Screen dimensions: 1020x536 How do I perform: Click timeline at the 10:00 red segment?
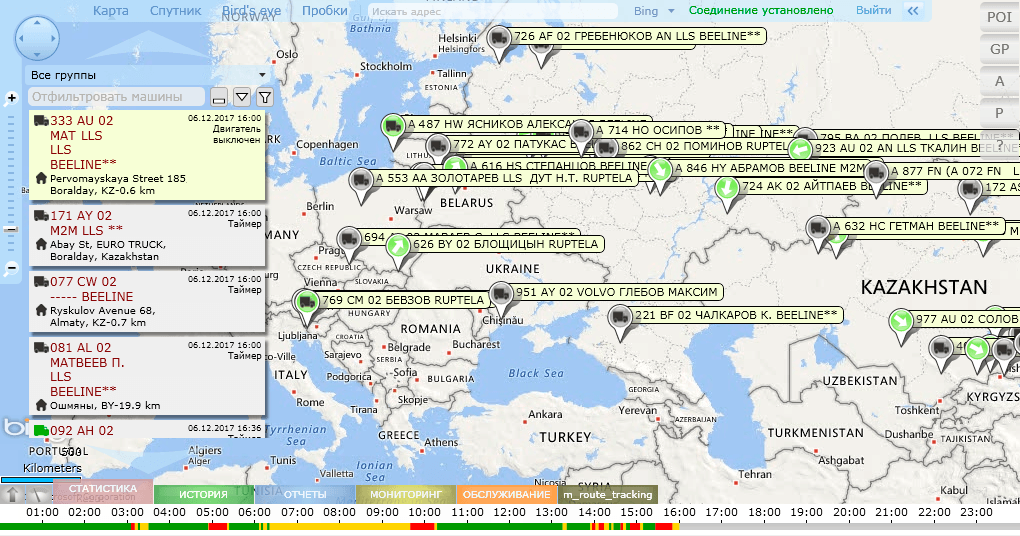423,526
